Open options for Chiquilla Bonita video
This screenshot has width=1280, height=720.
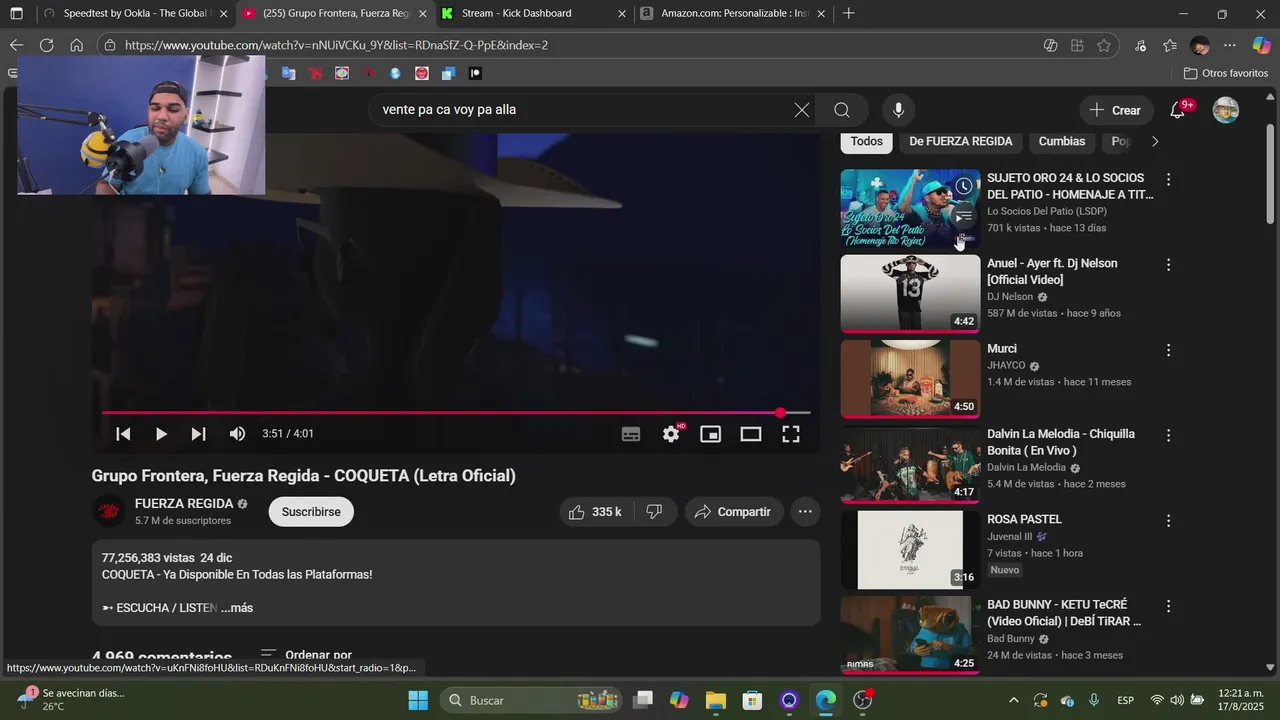(x=1168, y=436)
